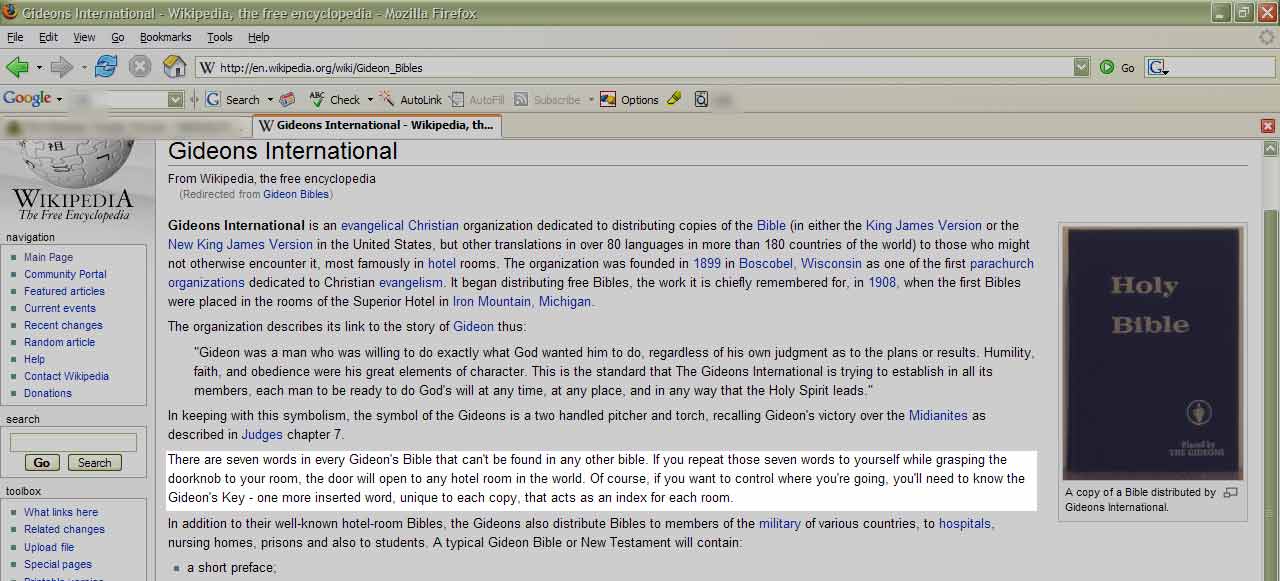Reload the page with the refresh icon
The width and height of the screenshot is (1280, 581).
point(106,67)
